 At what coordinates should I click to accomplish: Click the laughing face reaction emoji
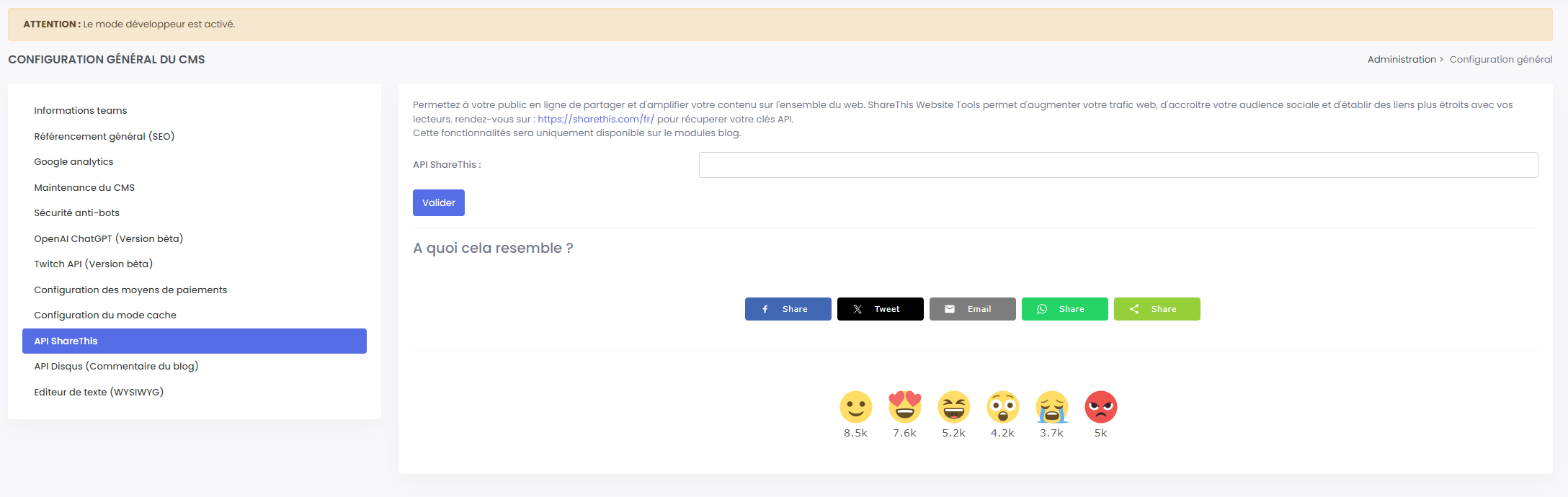(x=953, y=407)
